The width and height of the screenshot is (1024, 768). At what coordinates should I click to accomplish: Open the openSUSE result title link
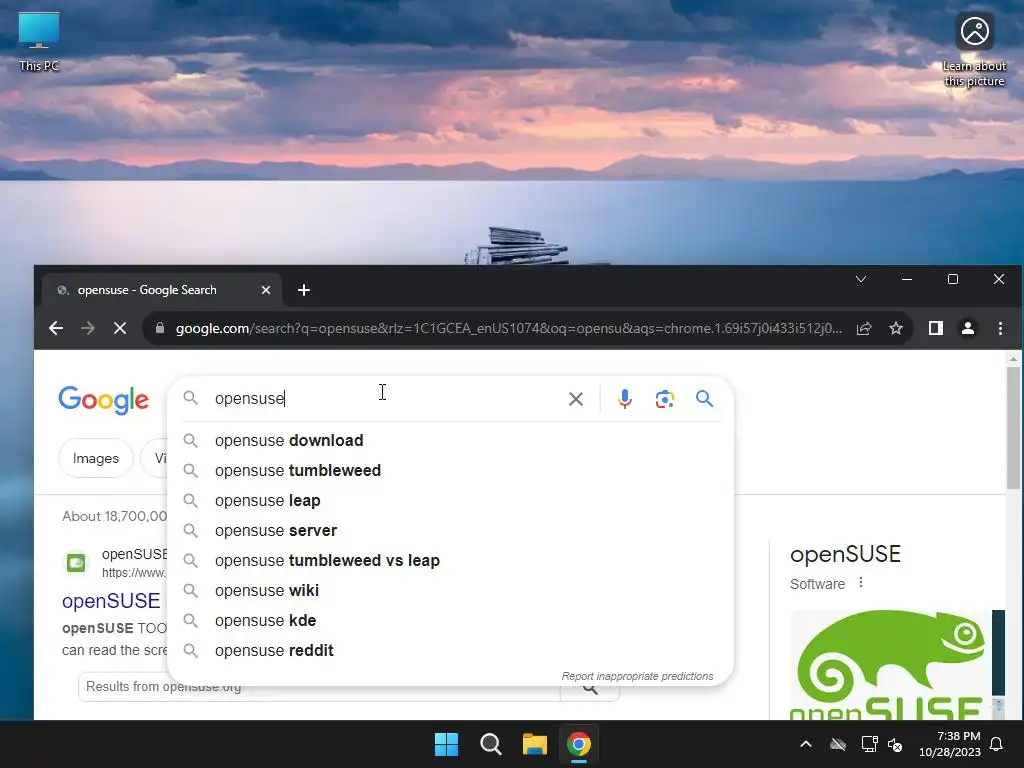pos(111,601)
